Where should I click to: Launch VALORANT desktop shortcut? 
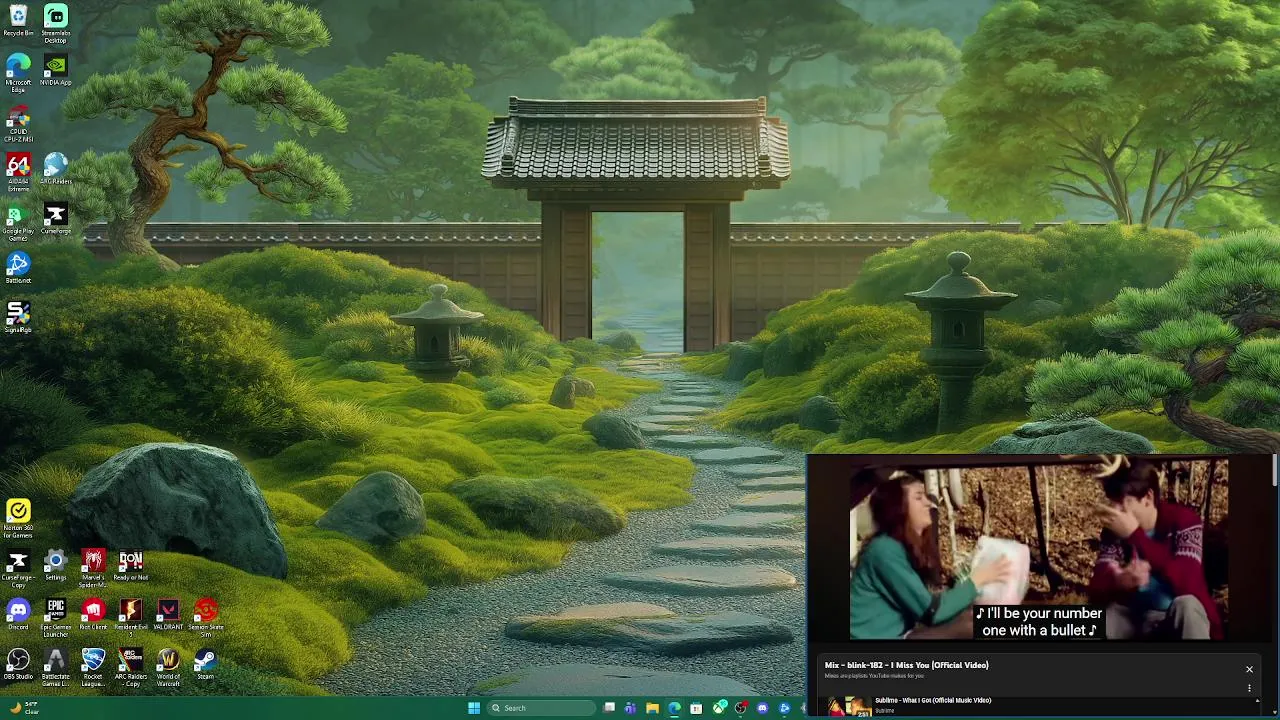click(x=168, y=614)
